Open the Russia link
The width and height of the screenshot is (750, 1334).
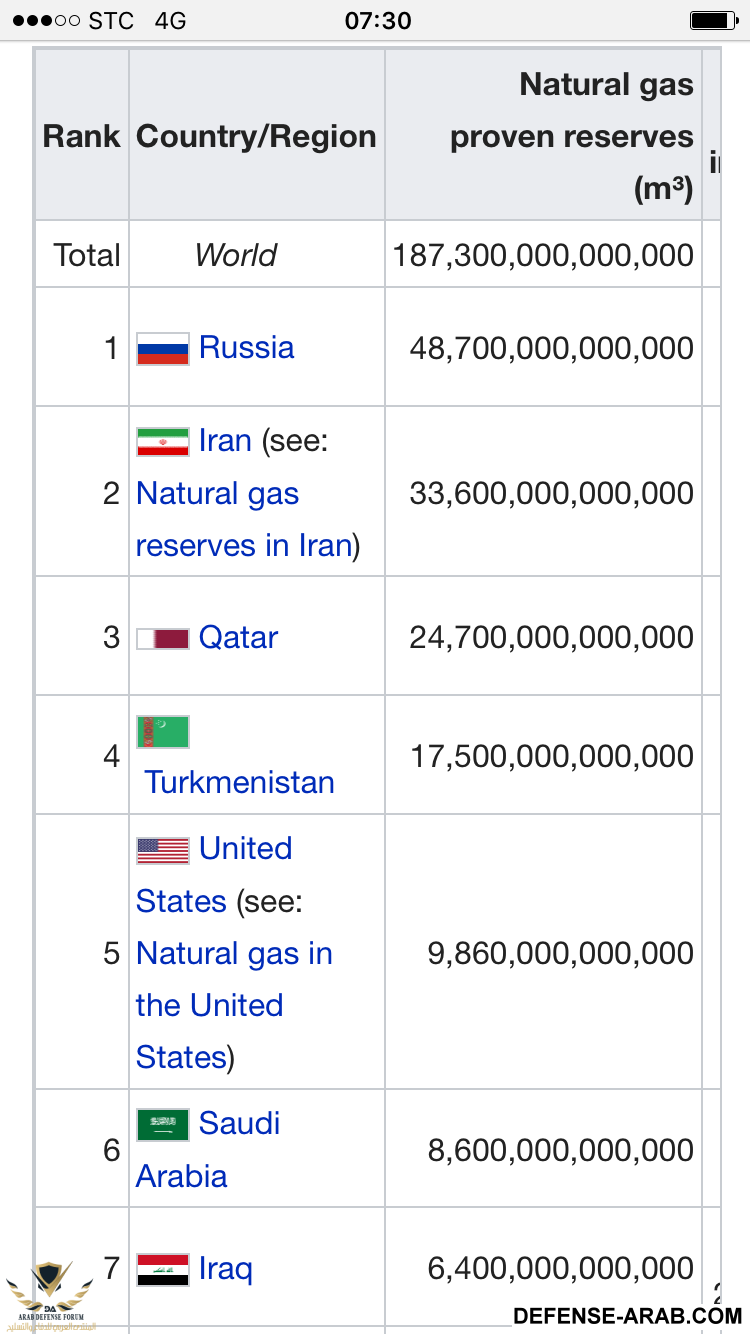(x=246, y=348)
